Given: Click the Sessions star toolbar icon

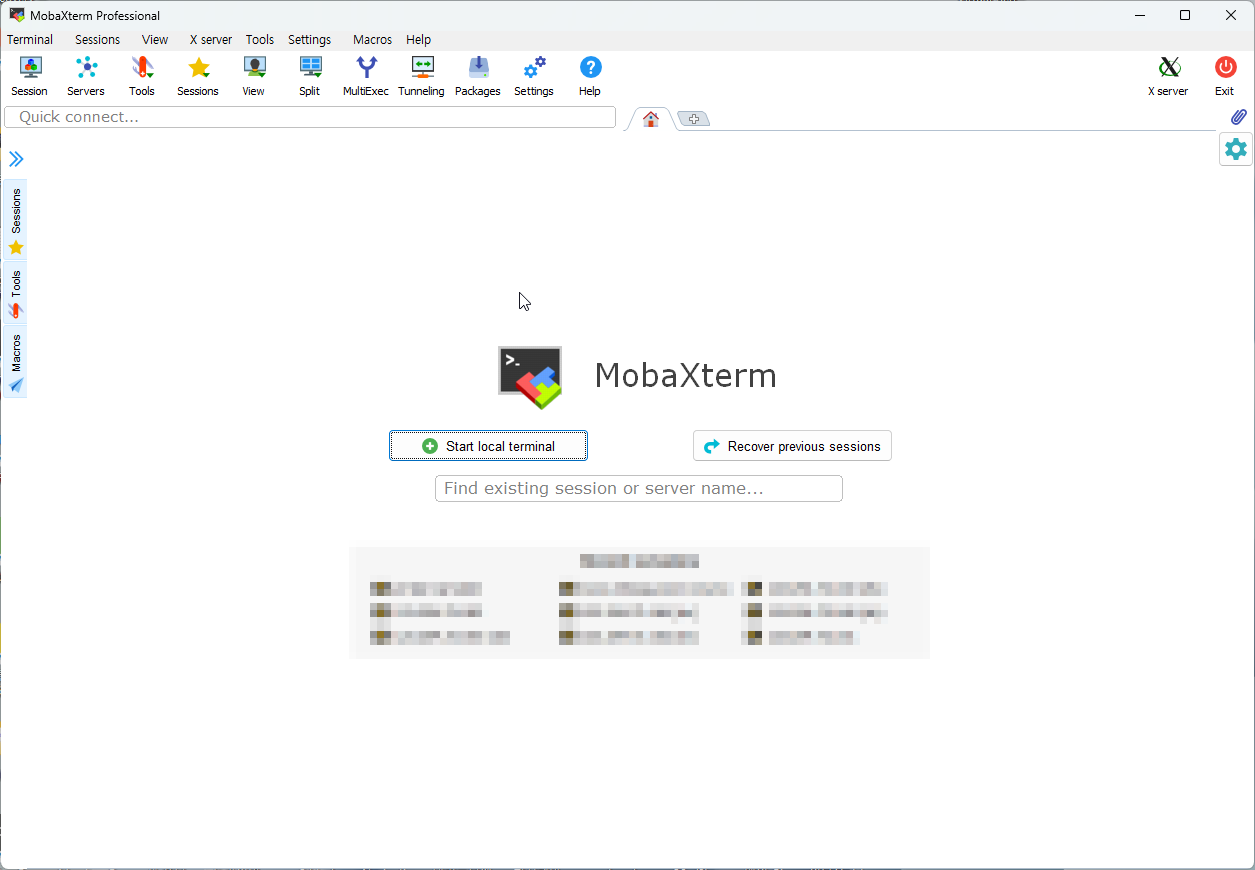Looking at the screenshot, I should click(x=198, y=77).
